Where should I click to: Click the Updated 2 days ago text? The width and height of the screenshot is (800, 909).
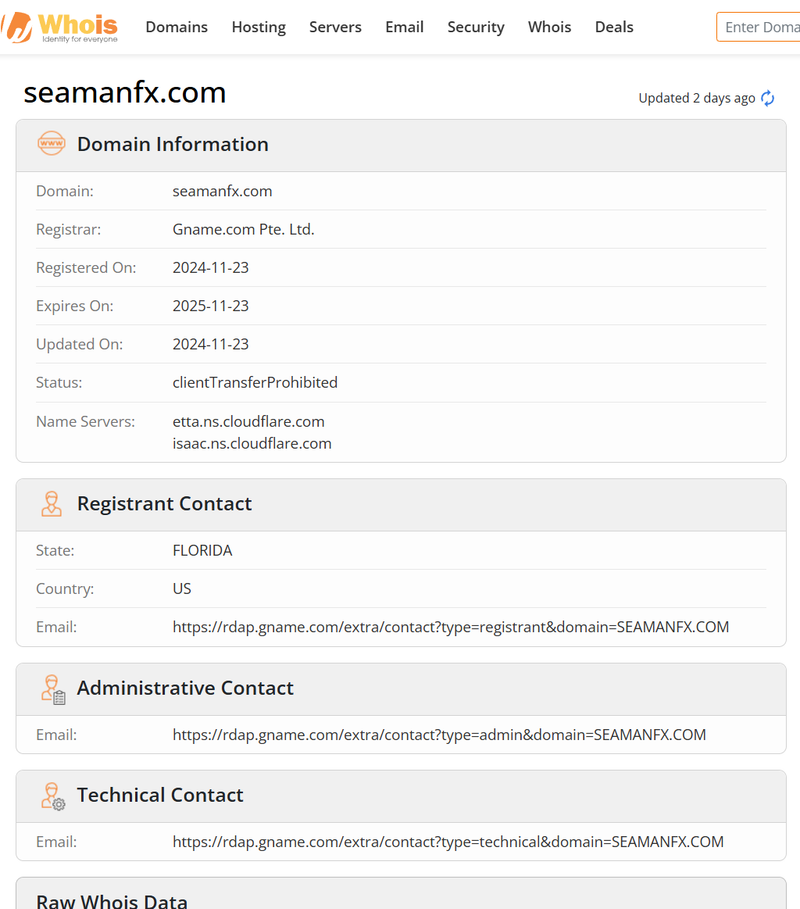coord(697,99)
